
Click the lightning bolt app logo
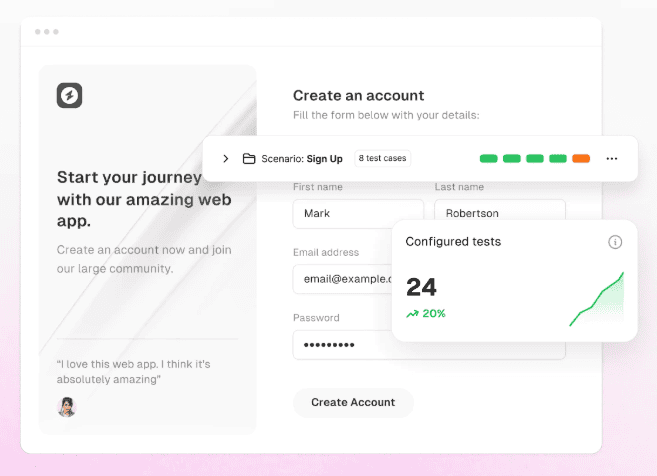pyautogui.click(x=70, y=96)
